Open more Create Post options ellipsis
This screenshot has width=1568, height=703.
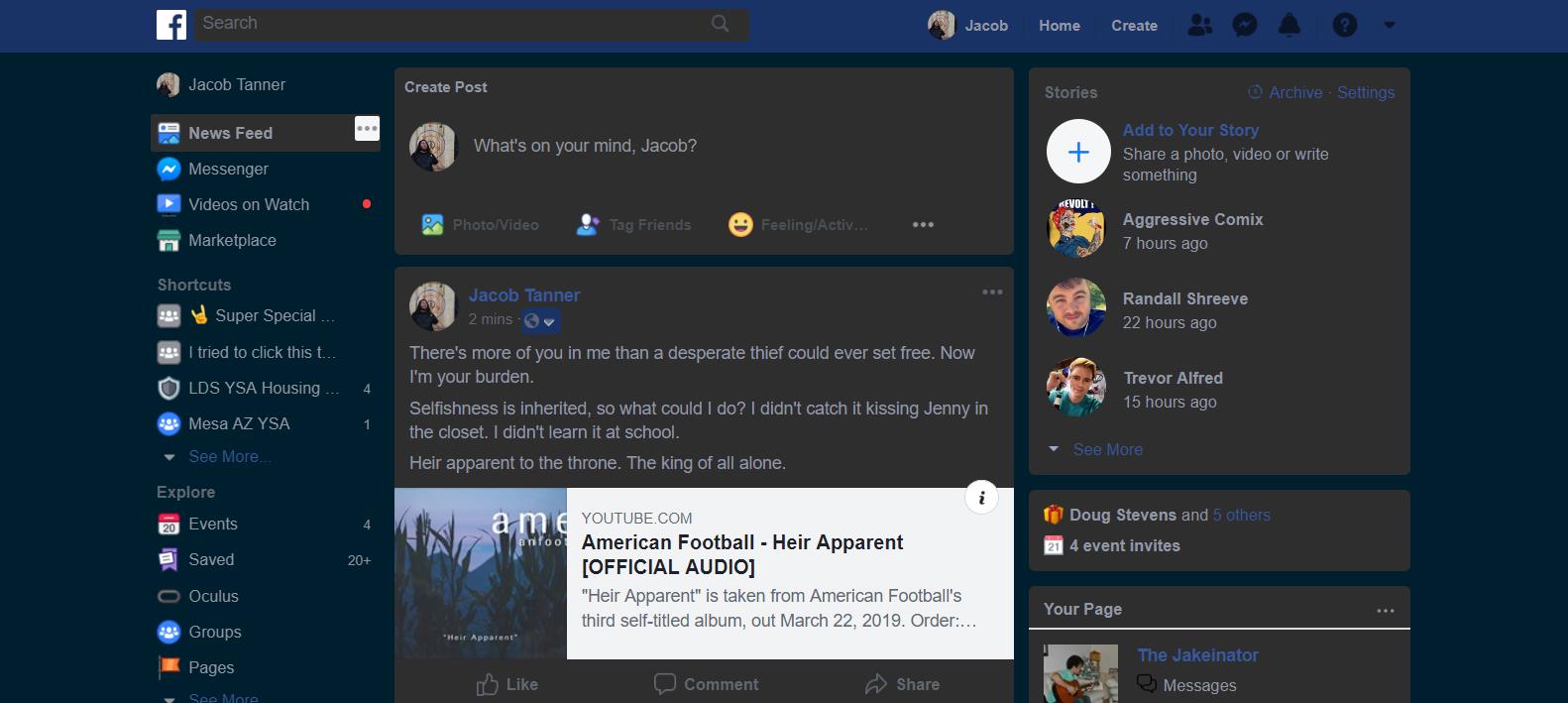coord(923,225)
